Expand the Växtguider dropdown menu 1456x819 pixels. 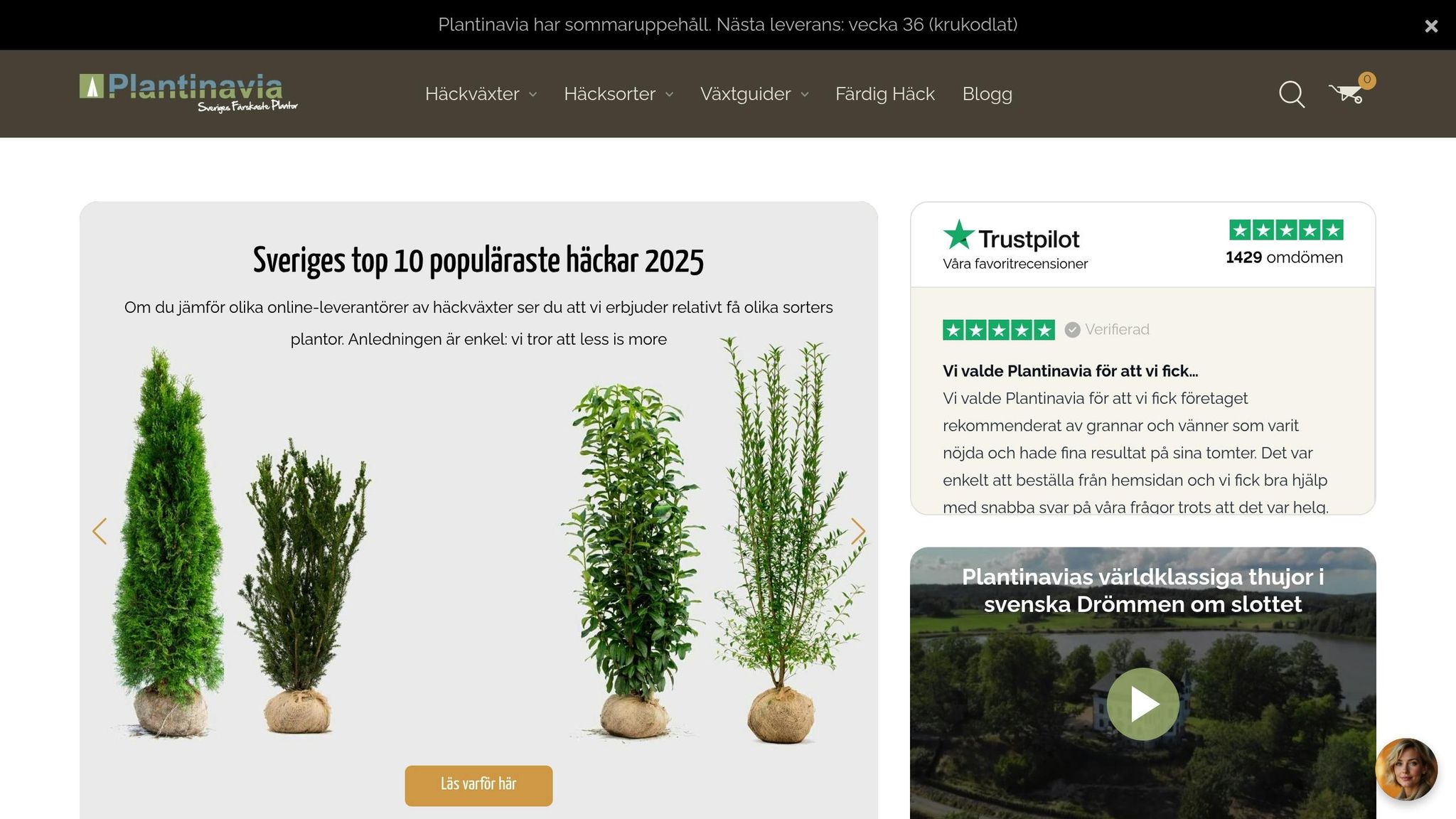click(754, 94)
